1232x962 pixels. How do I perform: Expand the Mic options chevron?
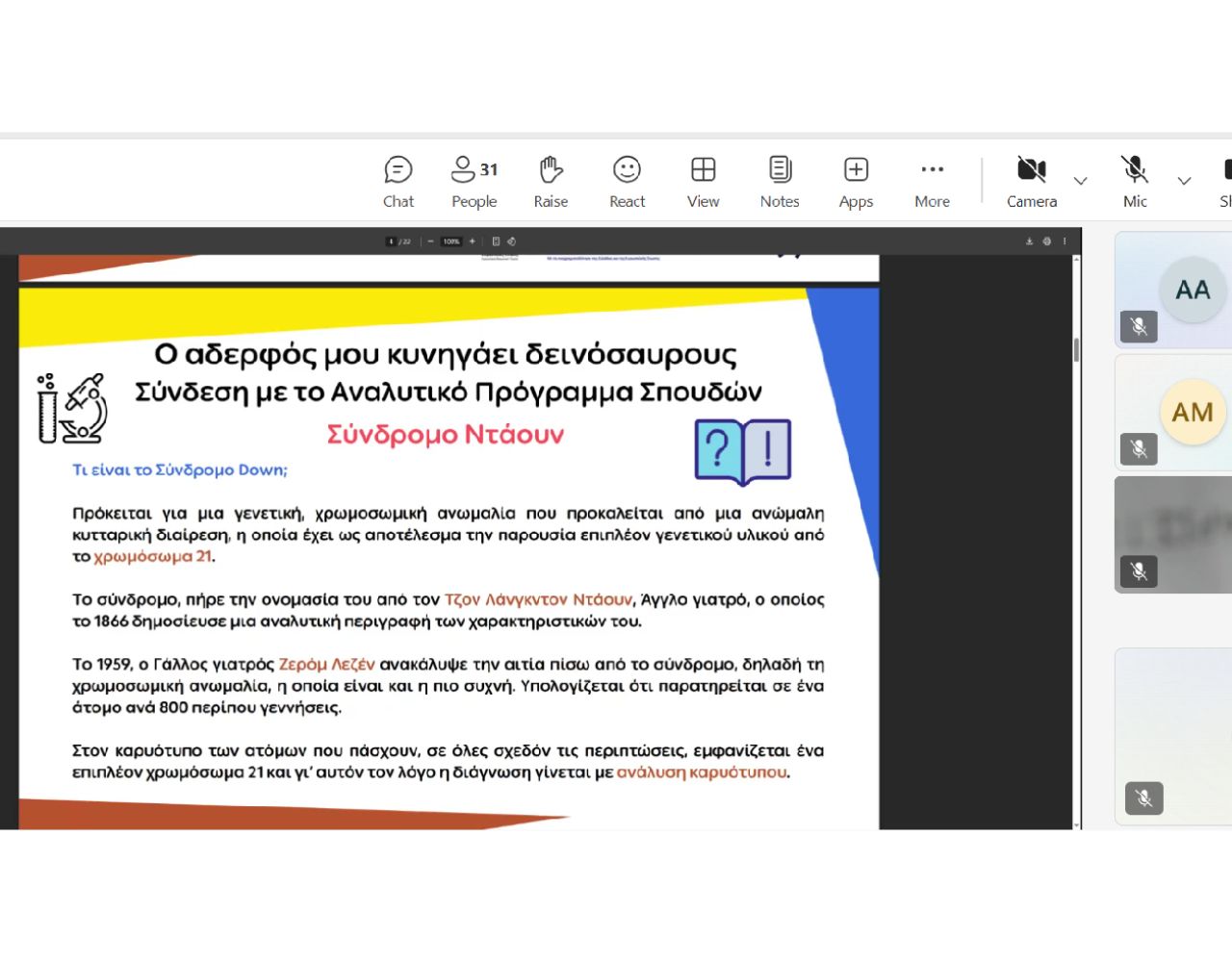[1184, 181]
